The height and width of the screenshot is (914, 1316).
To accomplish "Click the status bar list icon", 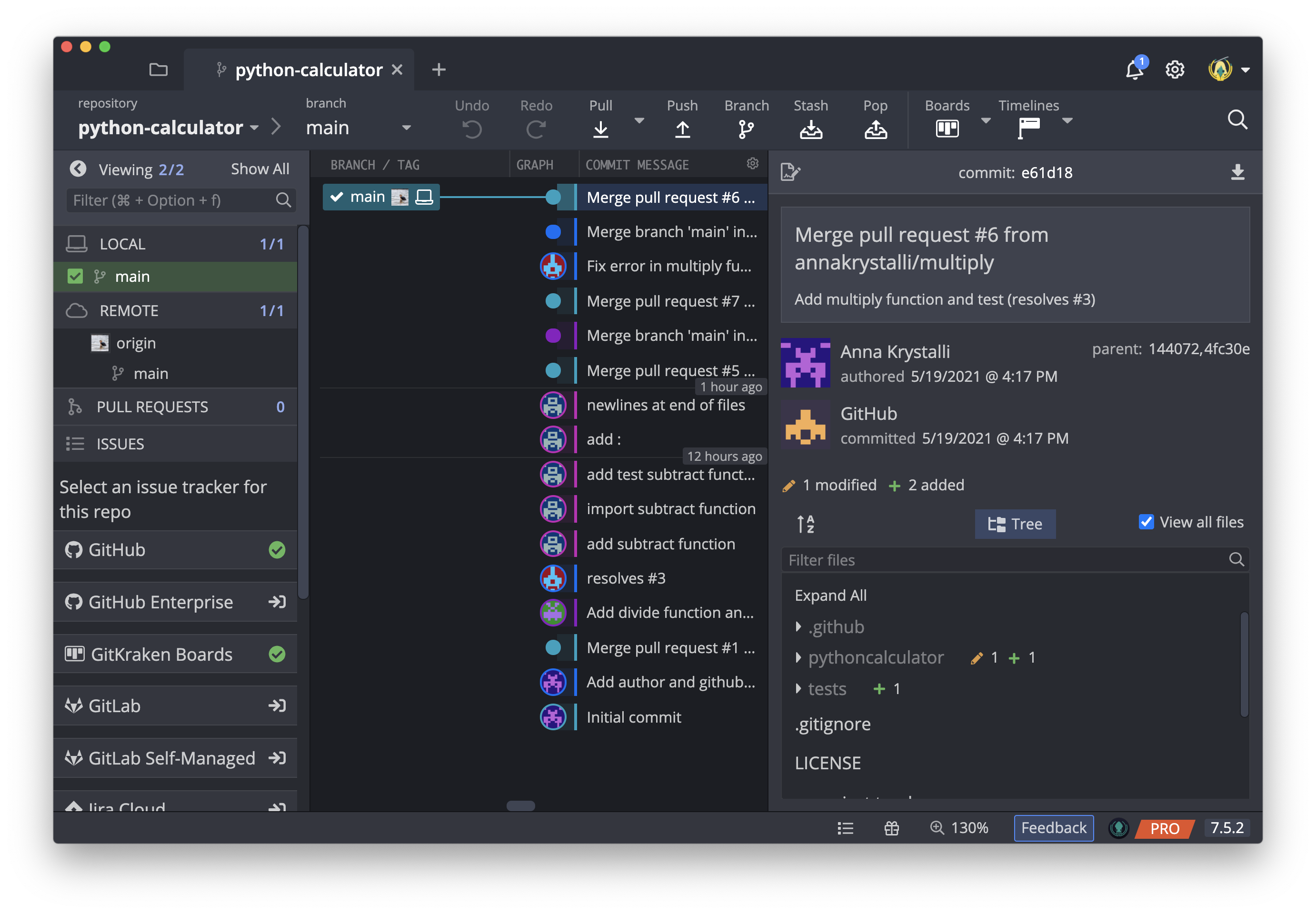I will [845, 828].
